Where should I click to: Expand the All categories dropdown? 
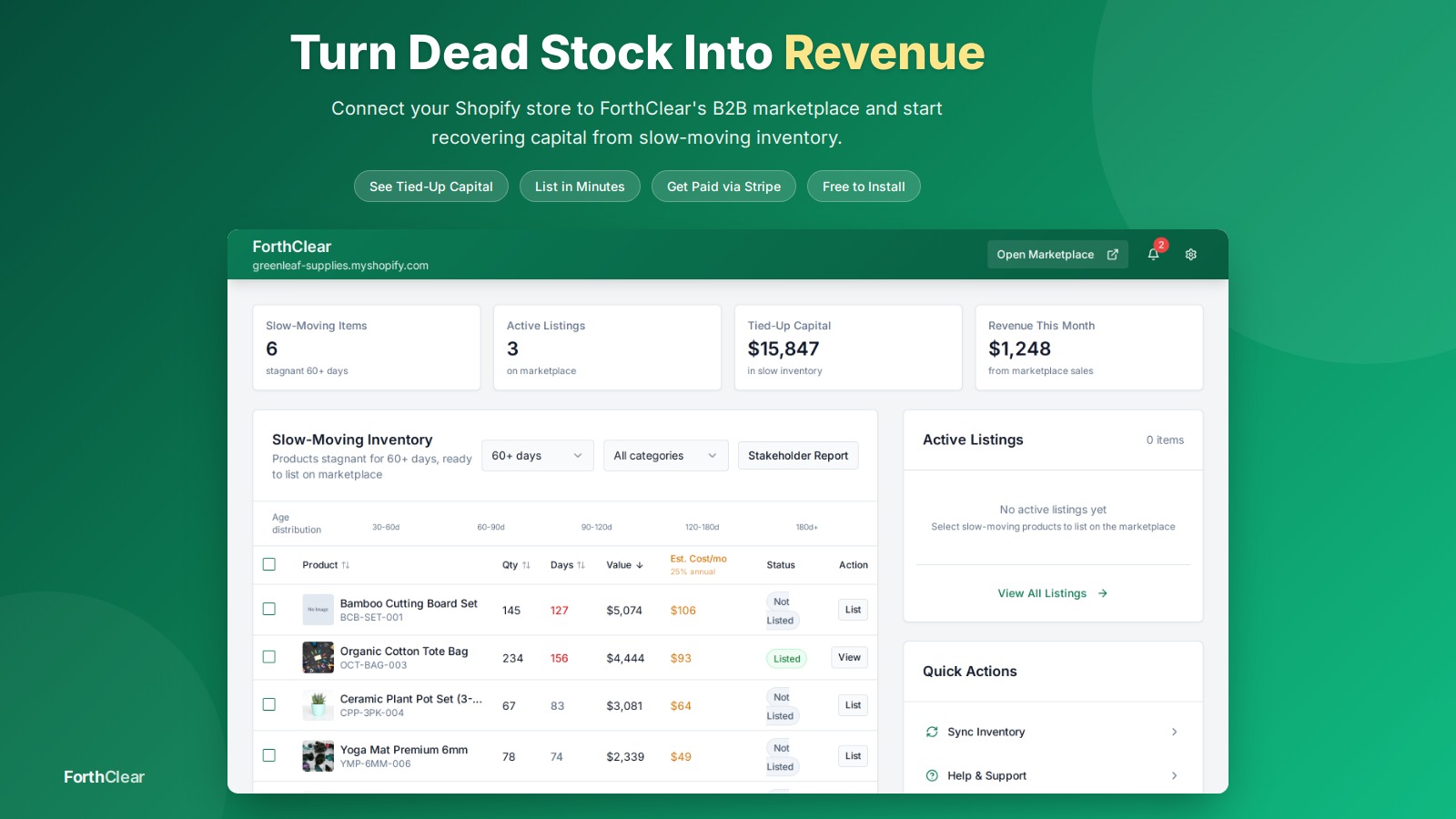point(665,456)
